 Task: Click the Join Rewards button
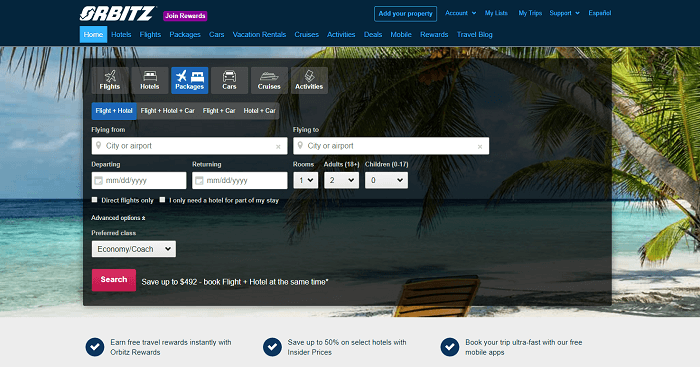pyautogui.click(x=185, y=16)
